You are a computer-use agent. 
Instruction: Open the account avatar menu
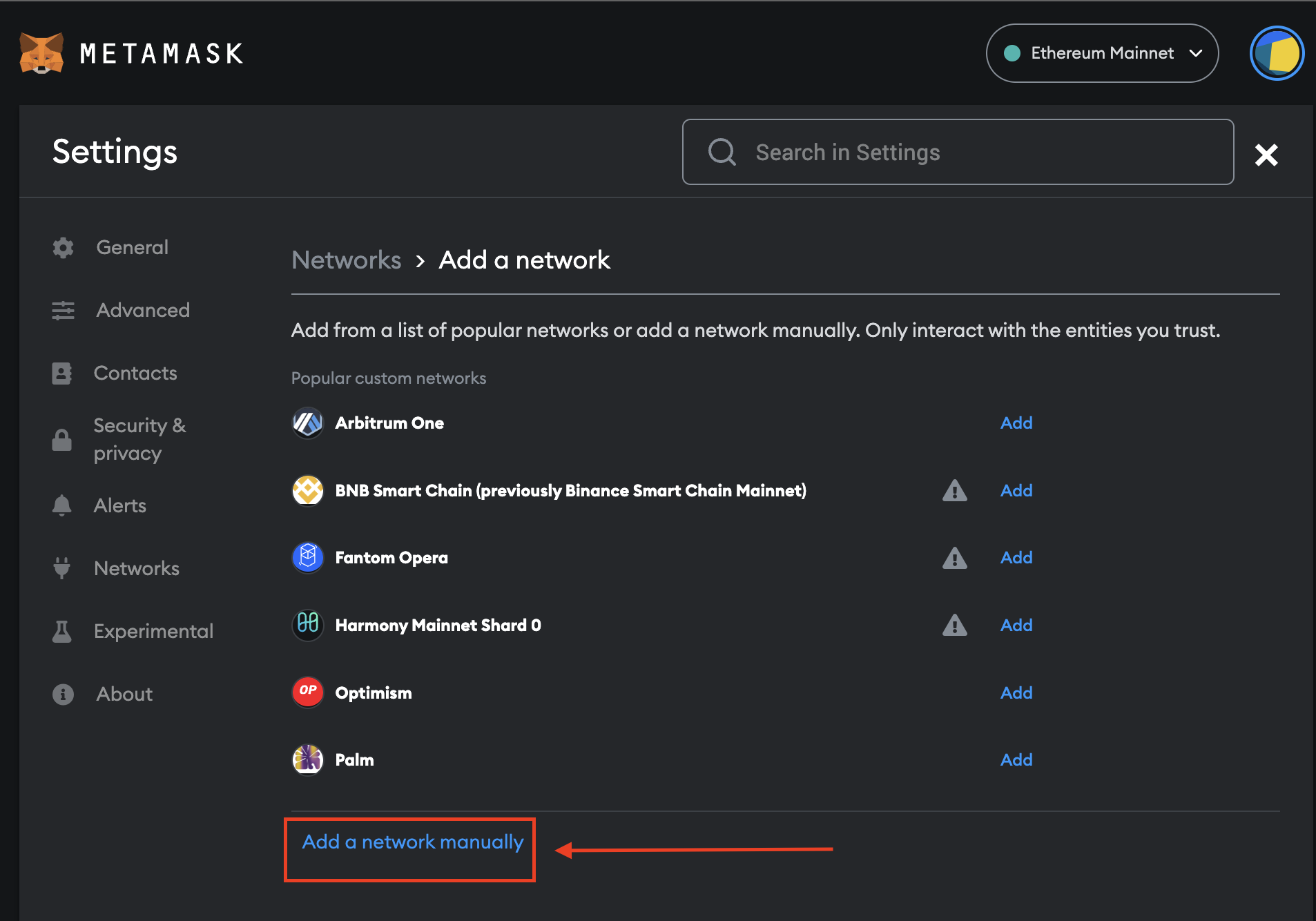tap(1276, 53)
